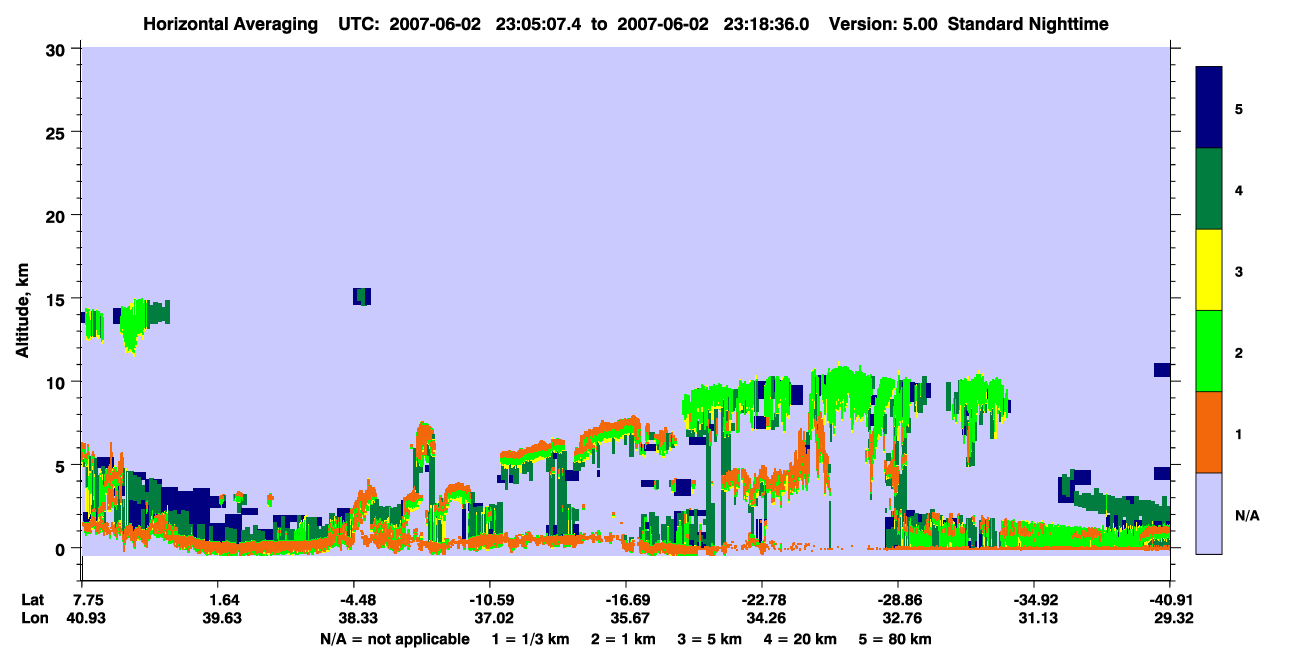Click longitude value 37.02
Image resolution: width=1300 pixels, height=667 pixels.
click(x=494, y=618)
